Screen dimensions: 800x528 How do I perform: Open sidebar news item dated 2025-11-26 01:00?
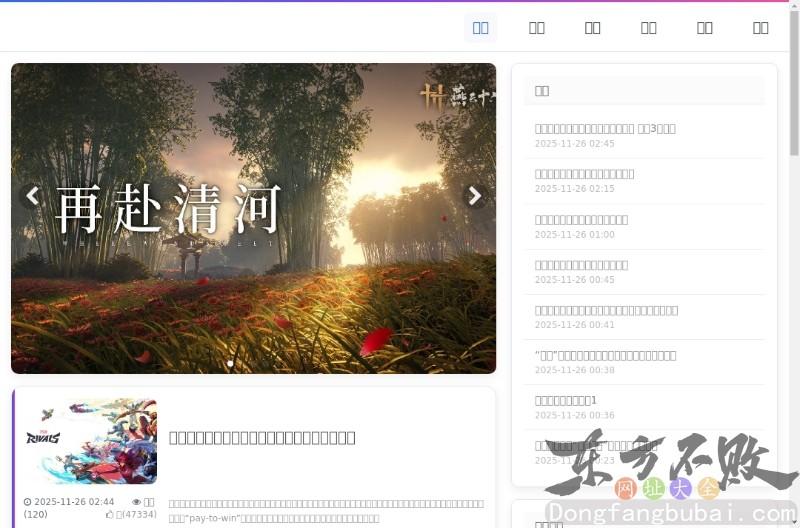(x=581, y=220)
